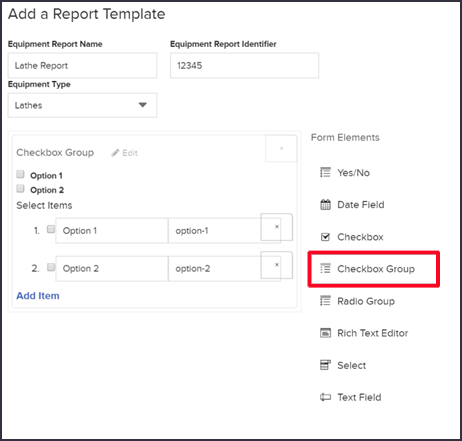The height and width of the screenshot is (441, 462).
Task: Add a Text Field element
Action: pyautogui.click(x=350, y=397)
